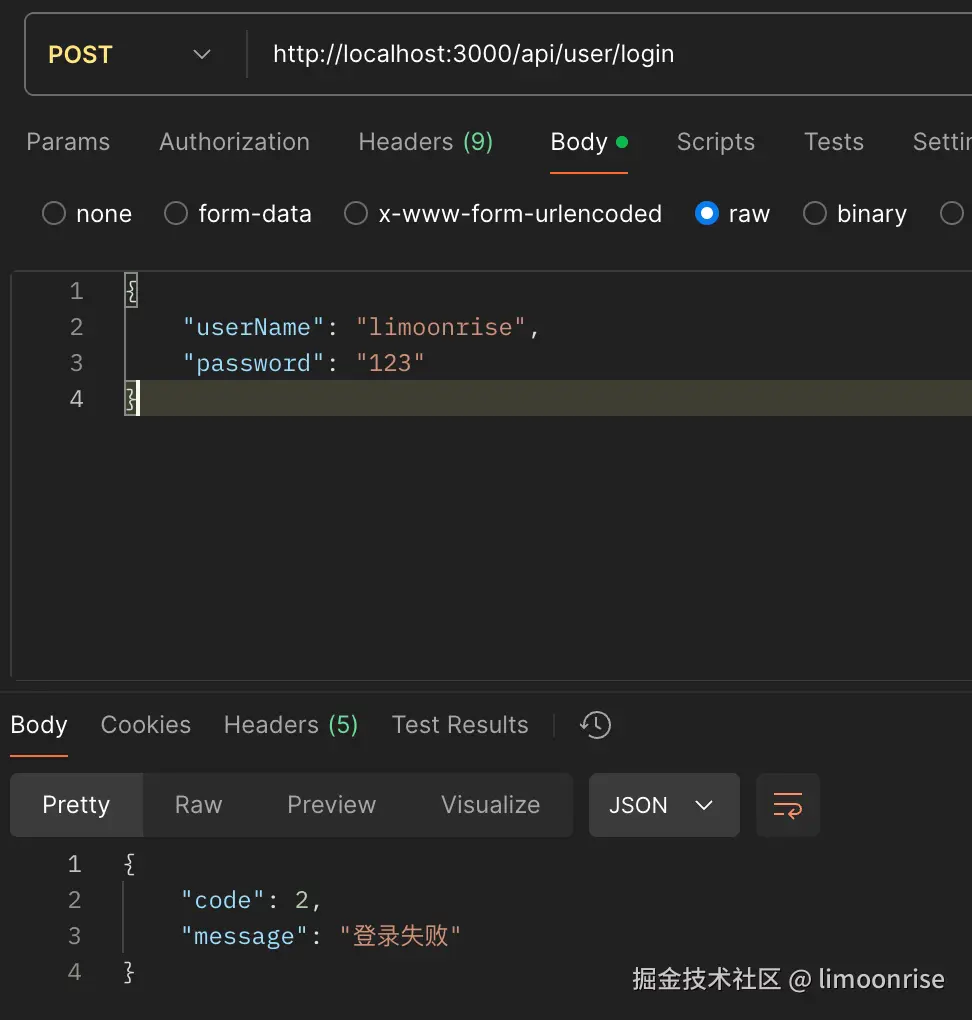
Task: Open the Test Results tab
Action: coord(460,725)
